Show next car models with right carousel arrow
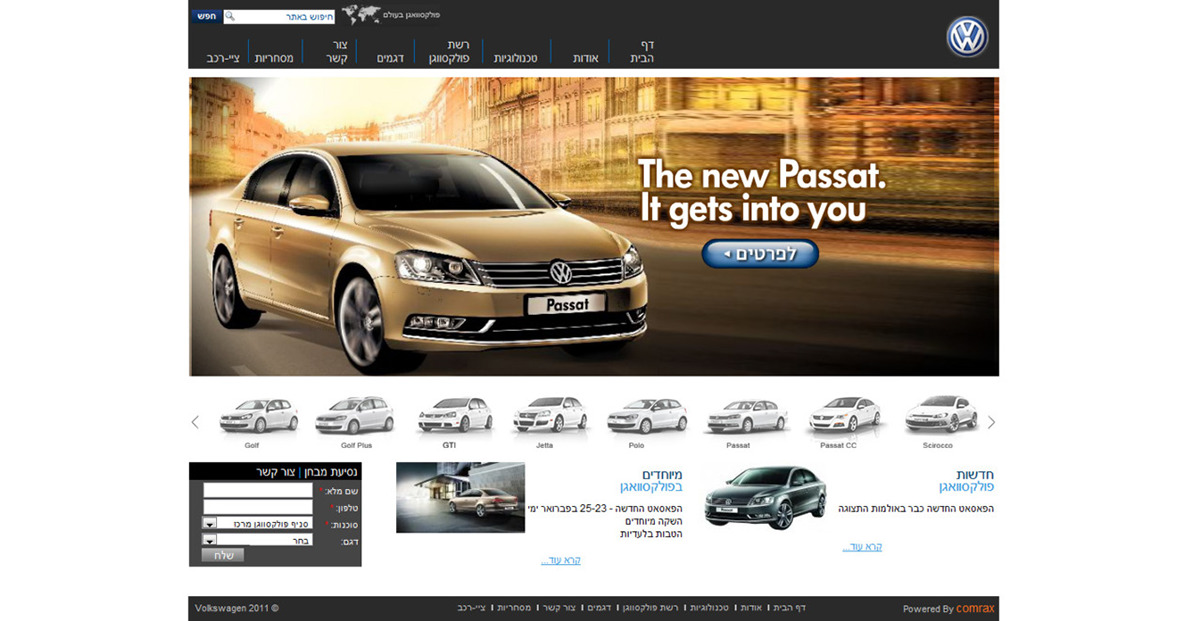1200x621 pixels. [x=991, y=422]
